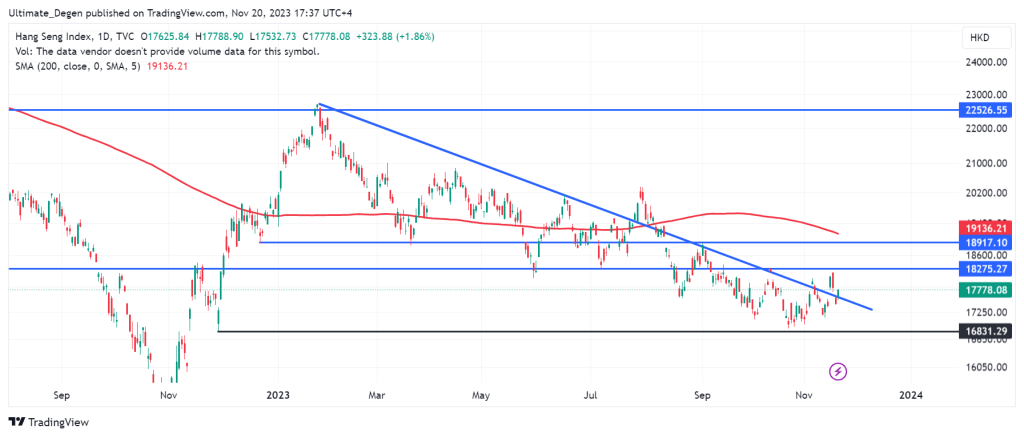Click the May label on the time axis

481,395
